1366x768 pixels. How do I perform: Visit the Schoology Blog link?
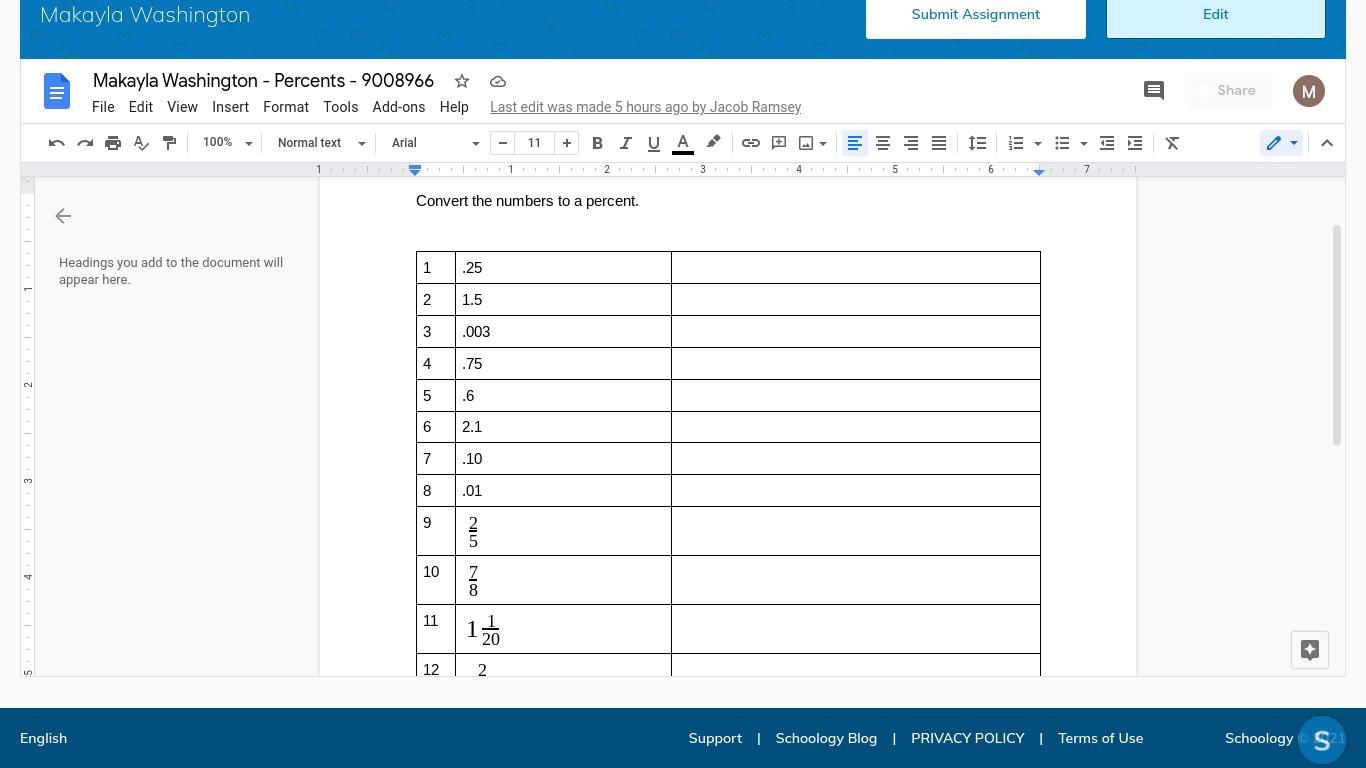(x=826, y=738)
